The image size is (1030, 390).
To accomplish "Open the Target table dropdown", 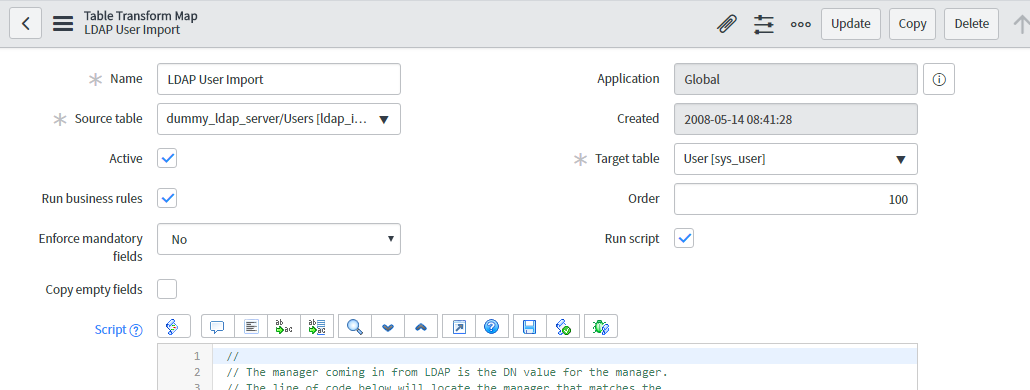I will point(795,159).
